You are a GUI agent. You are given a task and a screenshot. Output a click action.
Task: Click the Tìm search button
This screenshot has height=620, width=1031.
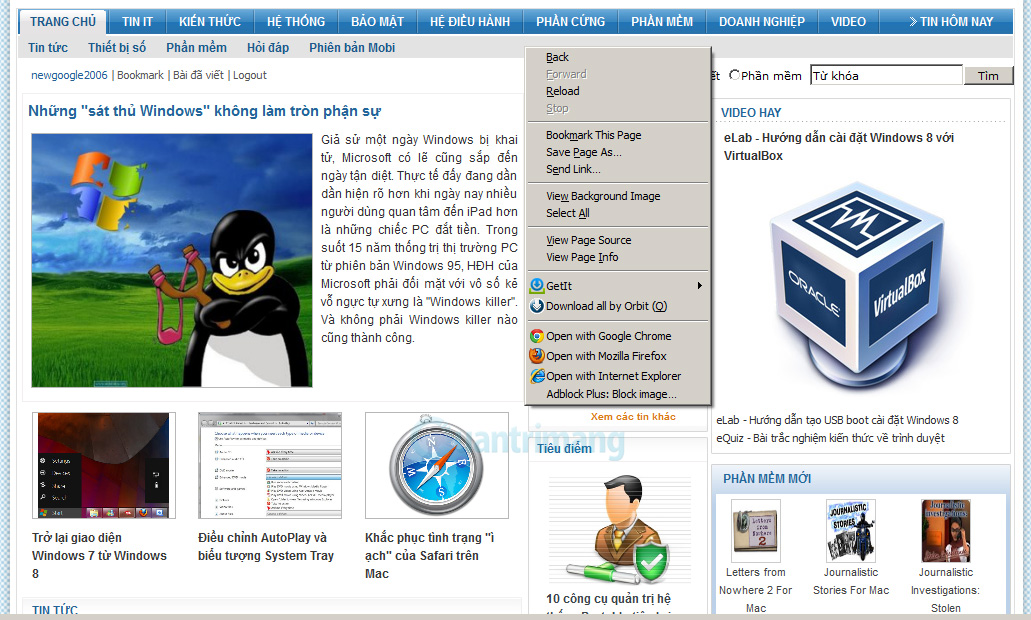coord(988,76)
